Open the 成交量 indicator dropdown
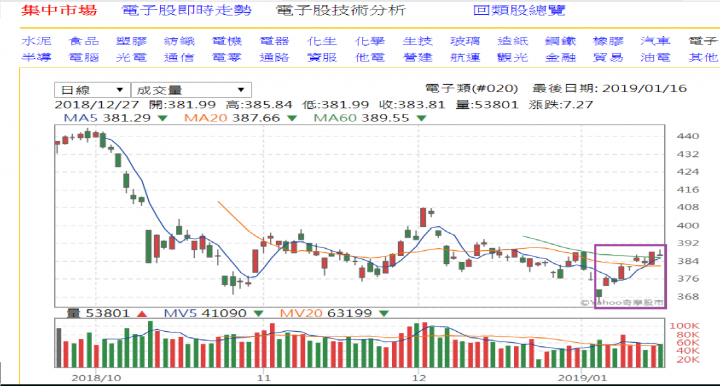720x386 pixels. tap(191, 90)
